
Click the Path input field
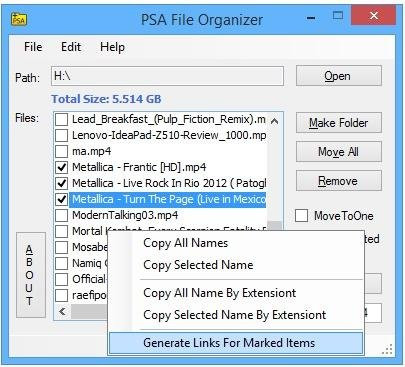167,76
